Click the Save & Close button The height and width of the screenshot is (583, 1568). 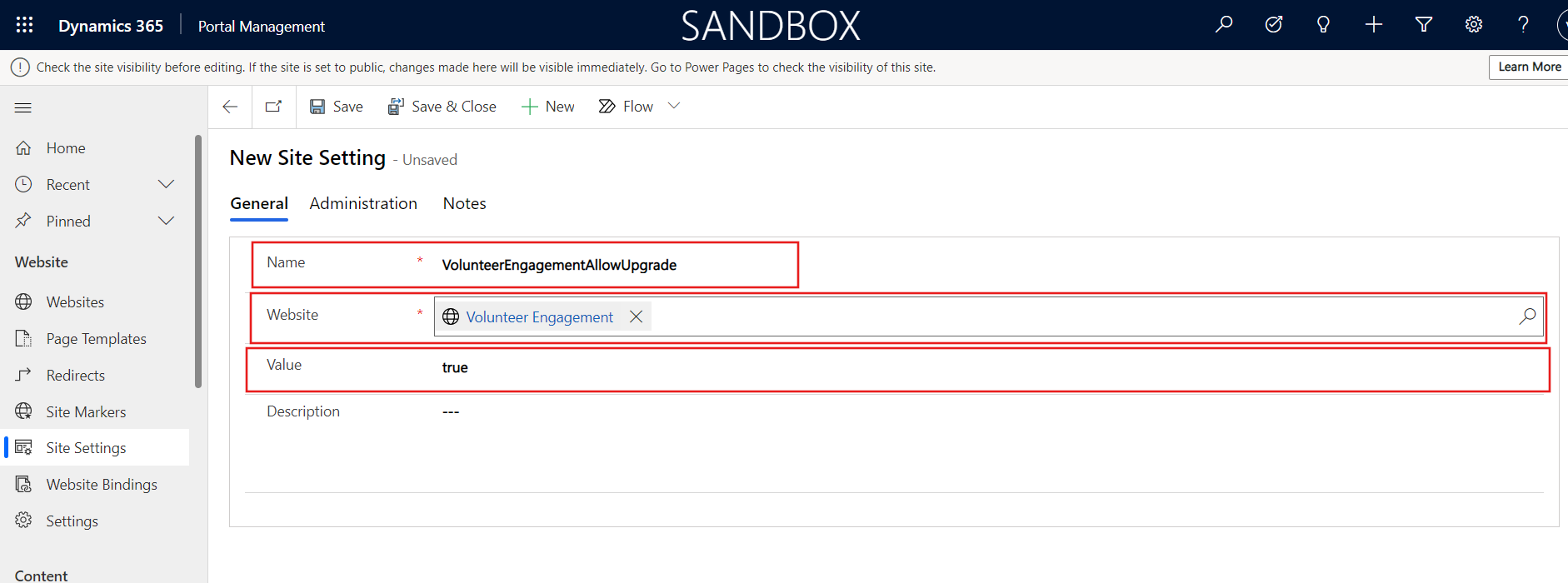point(442,107)
